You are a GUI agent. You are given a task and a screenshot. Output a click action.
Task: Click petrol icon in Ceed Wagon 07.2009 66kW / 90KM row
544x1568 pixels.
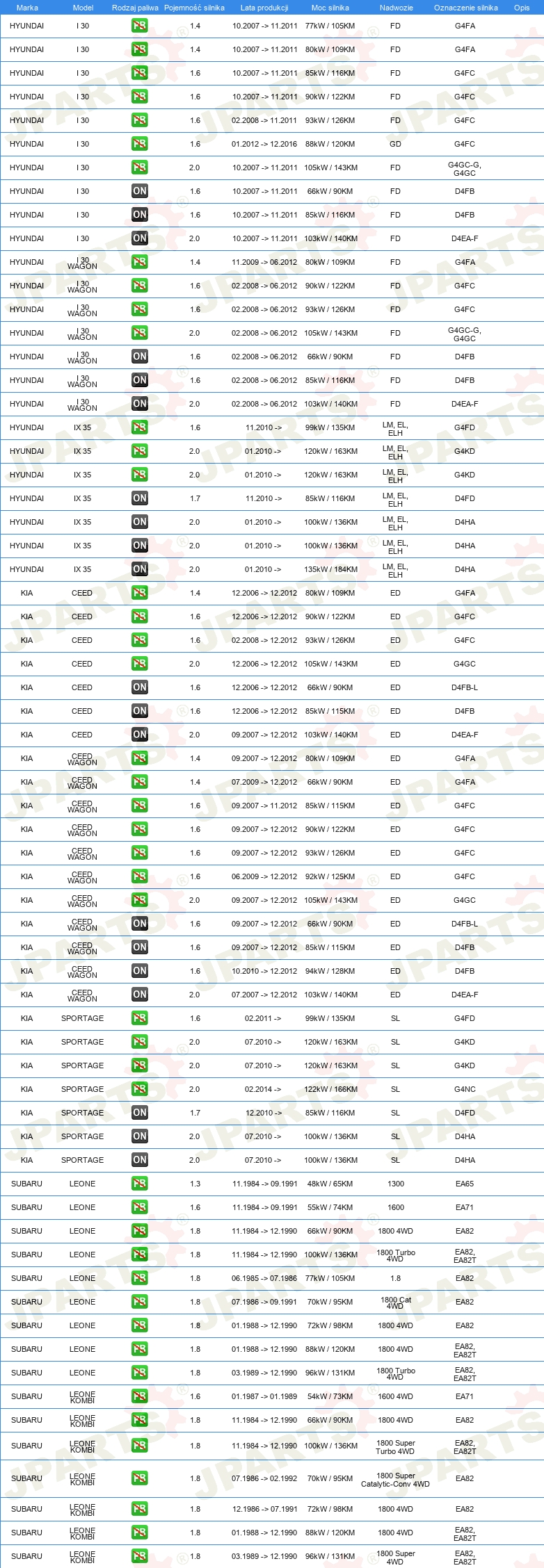139,782
